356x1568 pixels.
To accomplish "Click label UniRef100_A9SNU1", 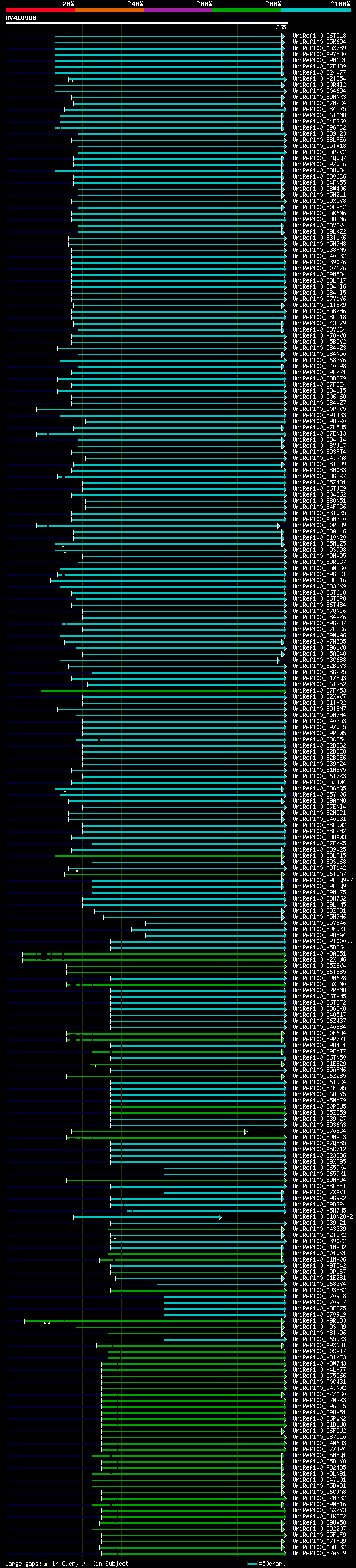I will coord(319,1346).
